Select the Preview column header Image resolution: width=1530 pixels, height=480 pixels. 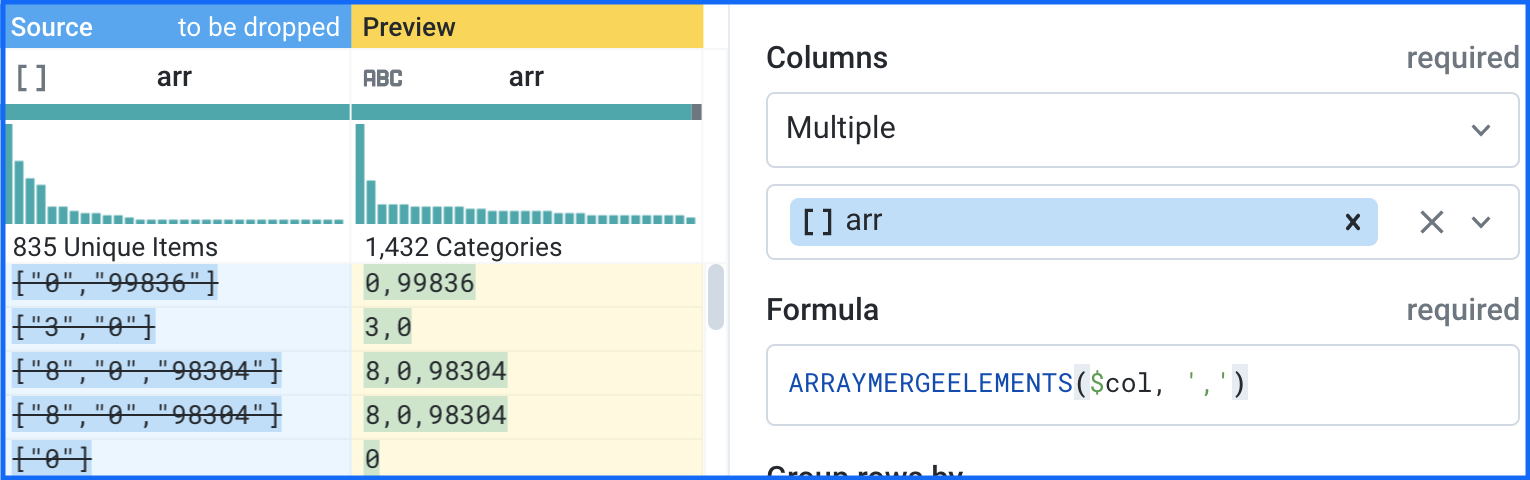(527, 27)
